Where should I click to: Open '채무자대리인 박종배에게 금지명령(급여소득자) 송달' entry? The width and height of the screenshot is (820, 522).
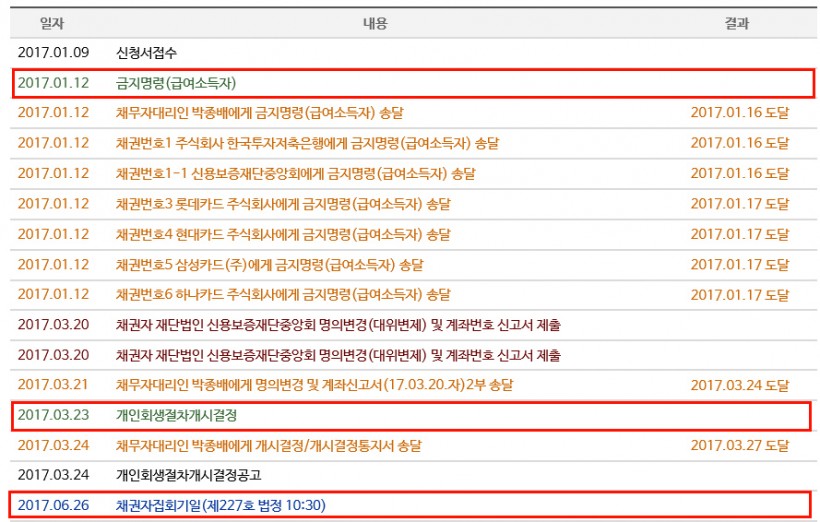click(x=259, y=113)
